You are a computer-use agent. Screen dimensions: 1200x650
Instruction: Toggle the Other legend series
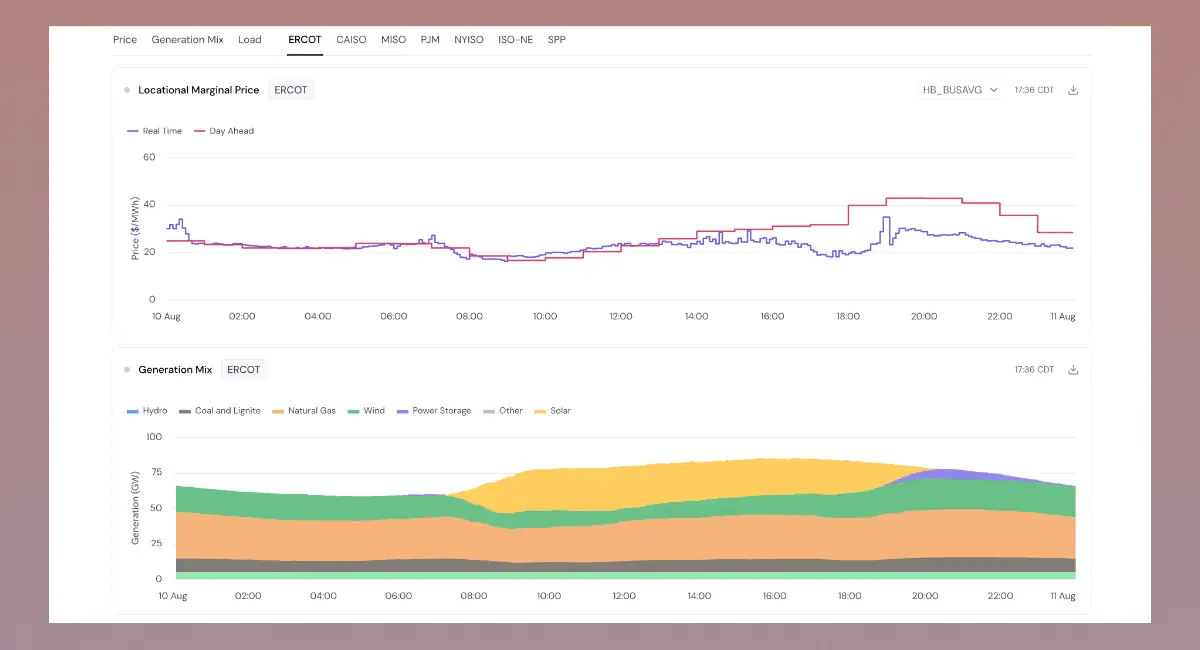click(x=503, y=411)
